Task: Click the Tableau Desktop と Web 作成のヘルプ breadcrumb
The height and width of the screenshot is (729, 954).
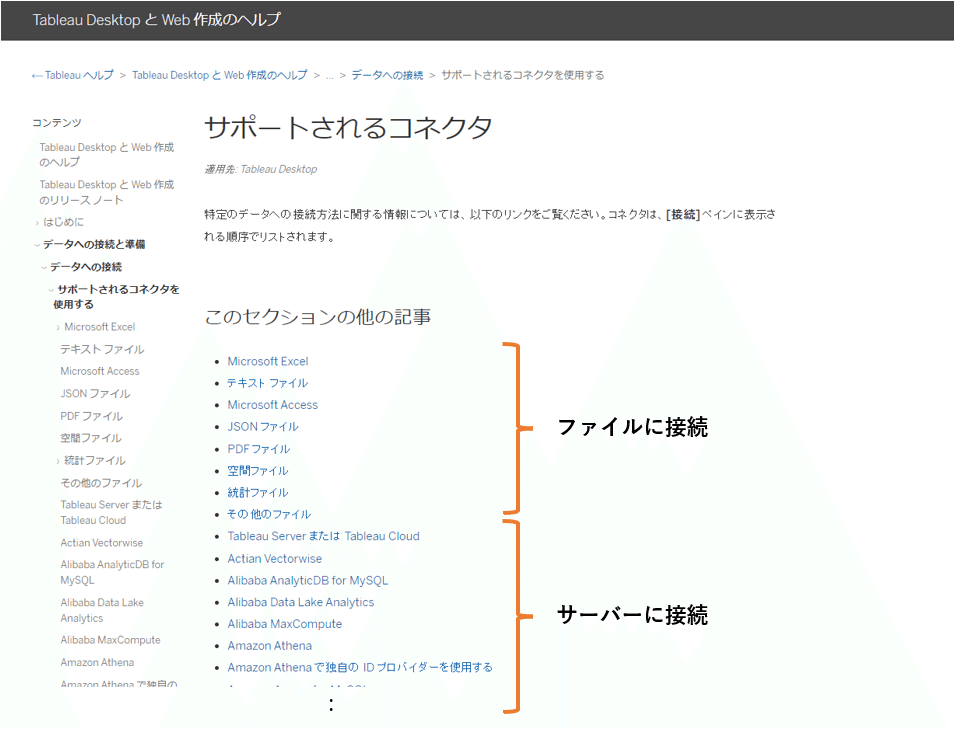Action: pos(220,75)
